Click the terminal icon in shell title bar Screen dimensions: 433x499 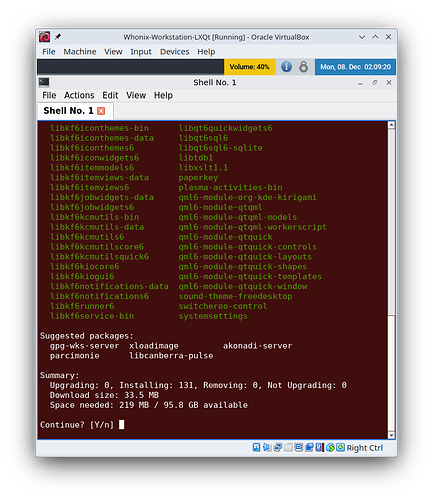[x=44, y=82]
